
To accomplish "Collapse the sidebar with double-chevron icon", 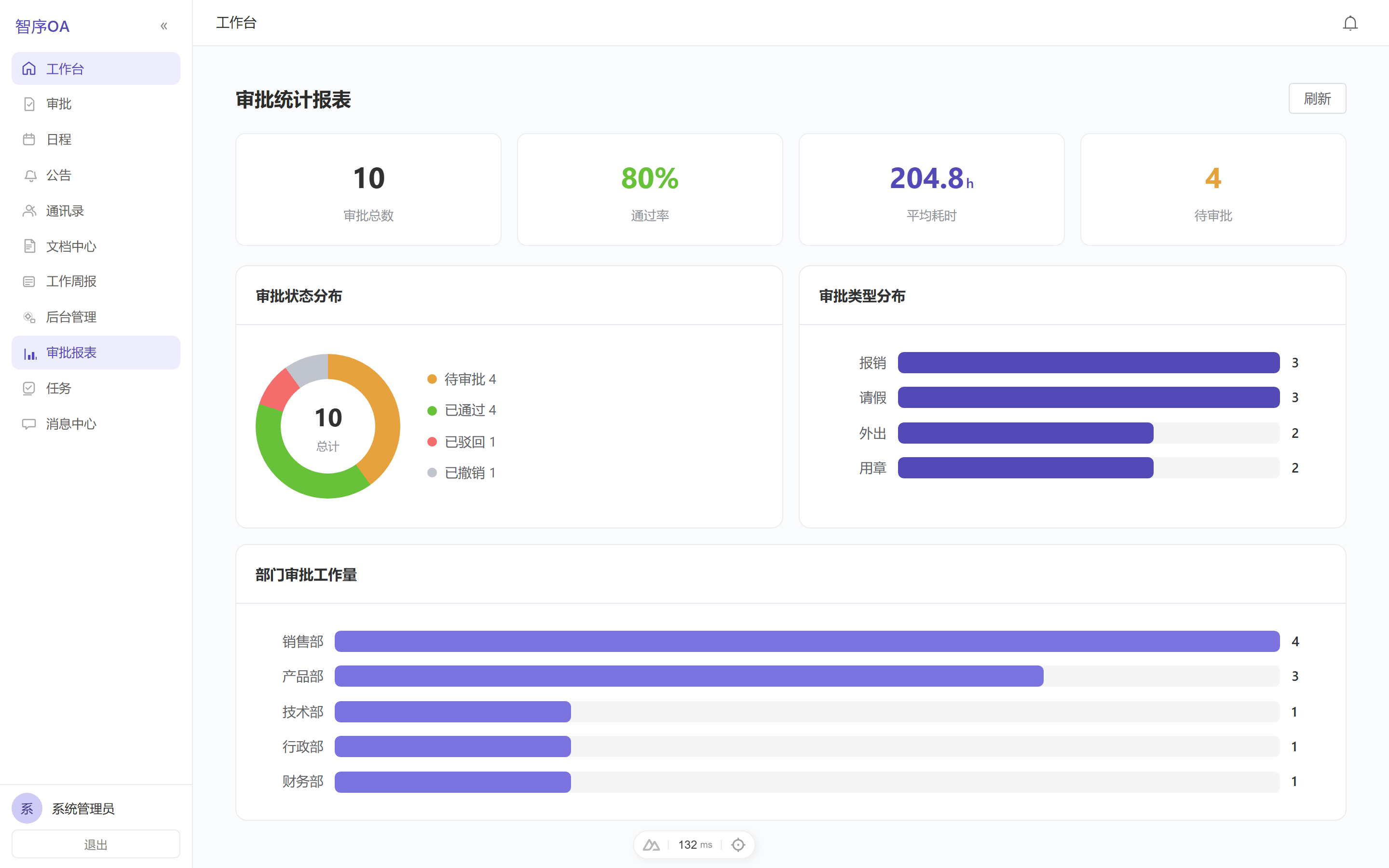I will click(164, 26).
